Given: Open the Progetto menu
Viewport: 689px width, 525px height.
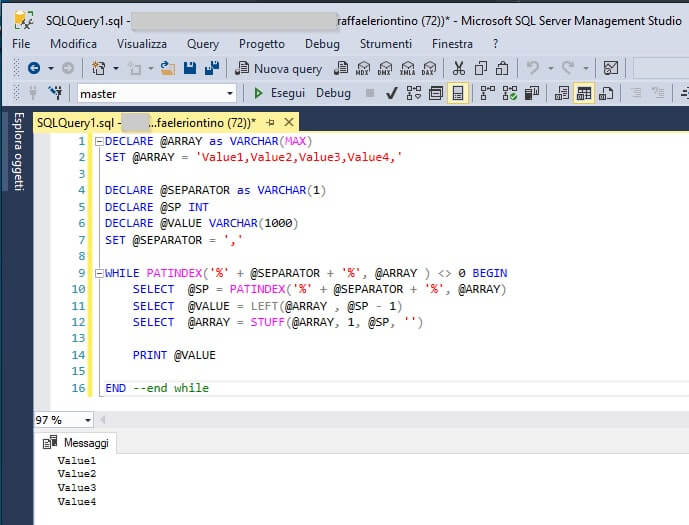Looking at the screenshot, I should pyautogui.click(x=261, y=44).
